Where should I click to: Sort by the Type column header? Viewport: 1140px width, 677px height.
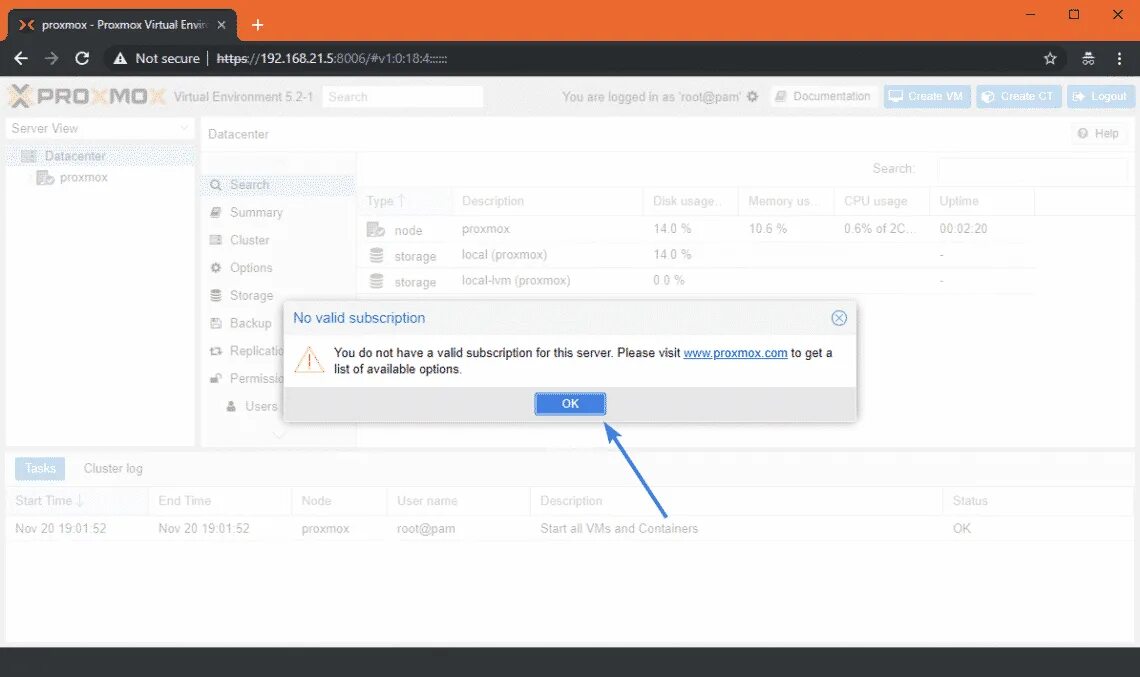[404, 201]
